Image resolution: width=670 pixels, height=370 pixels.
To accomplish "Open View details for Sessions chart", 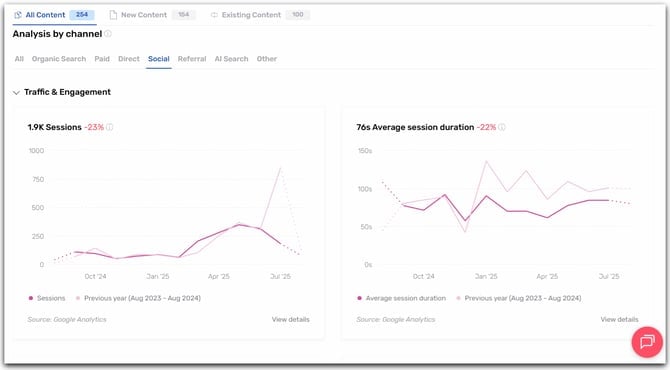I will 291,319.
